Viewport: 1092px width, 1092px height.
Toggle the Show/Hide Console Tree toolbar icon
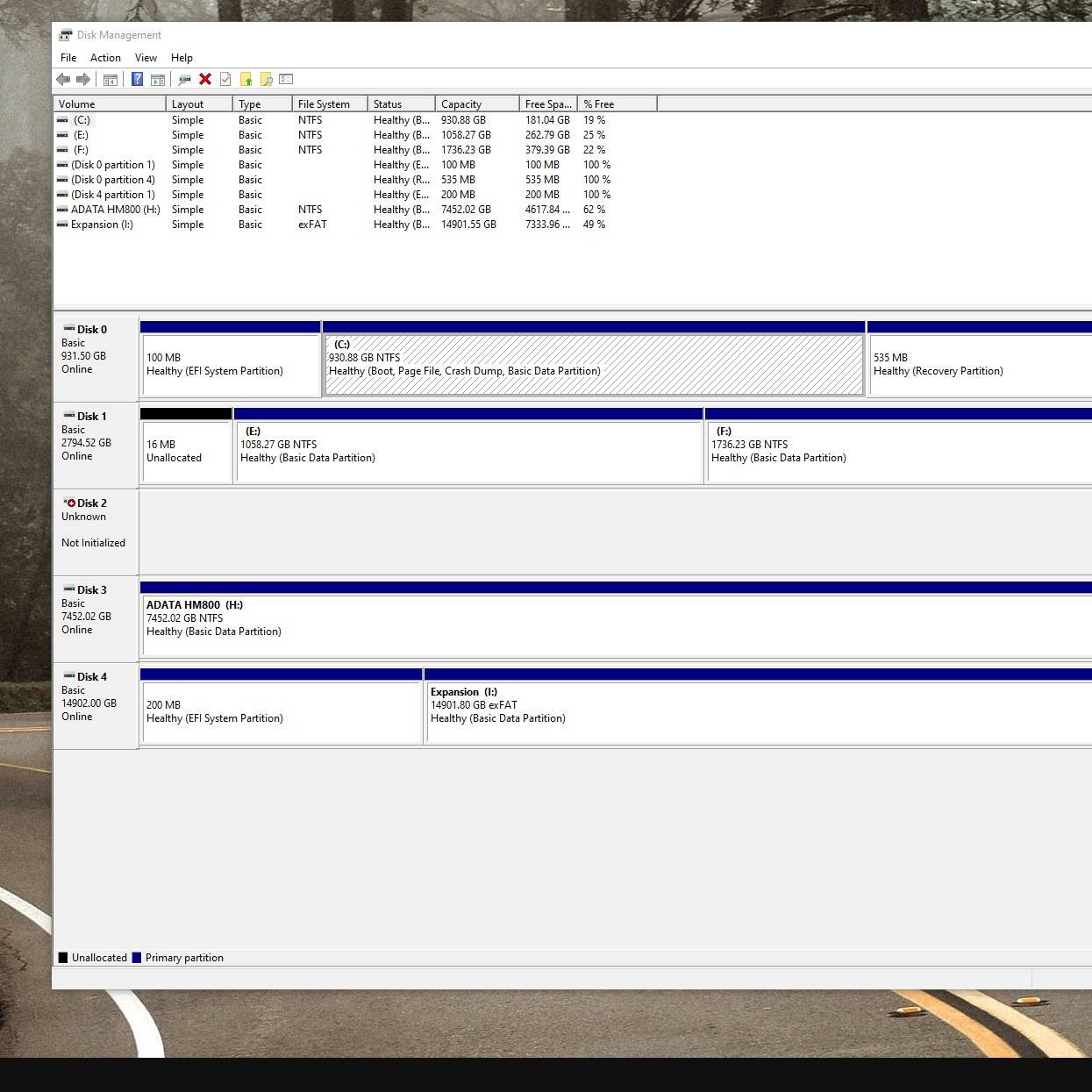pyautogui.click(x=111, y=80)
